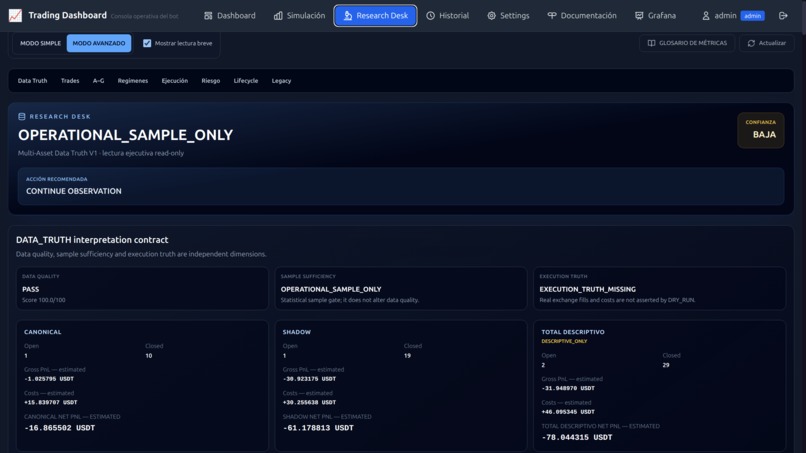Click Multi-Asset Data Truth V1 subtitle
The height and width of the screenshot is (453, 806).
pyautogui.click(x=101, y=153)
